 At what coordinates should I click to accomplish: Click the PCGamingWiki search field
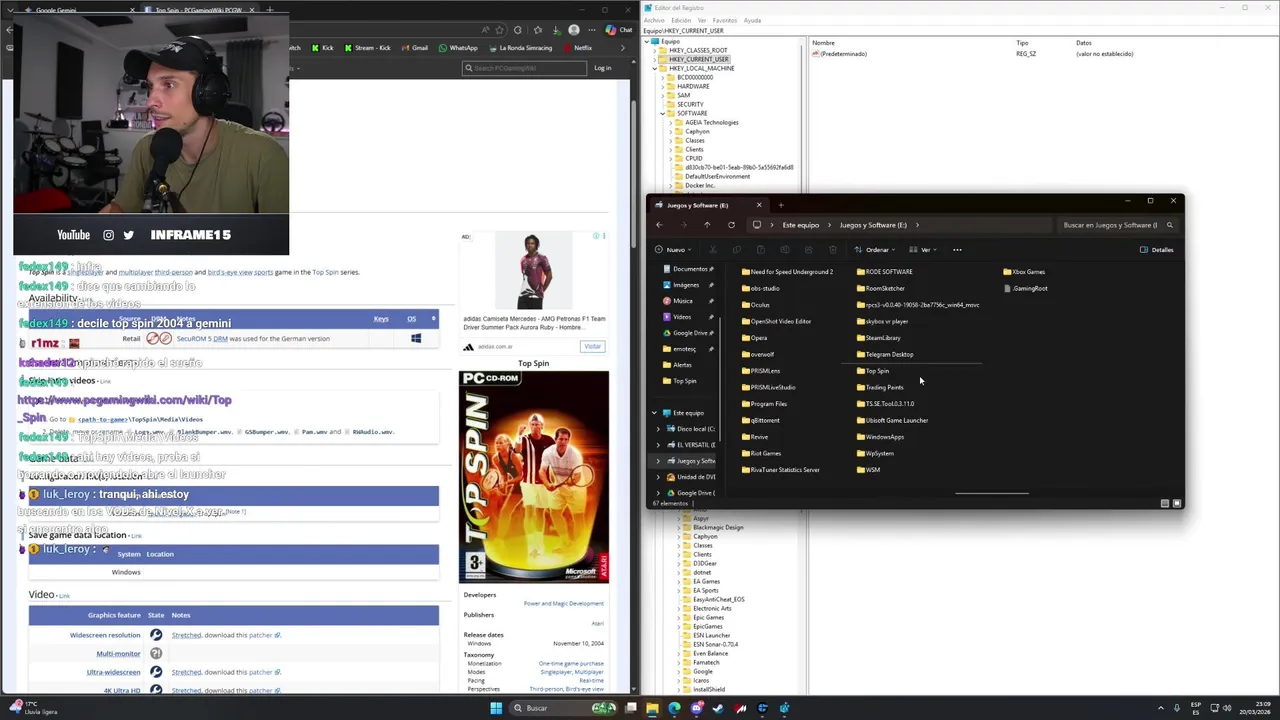click(x=524, y=68)
